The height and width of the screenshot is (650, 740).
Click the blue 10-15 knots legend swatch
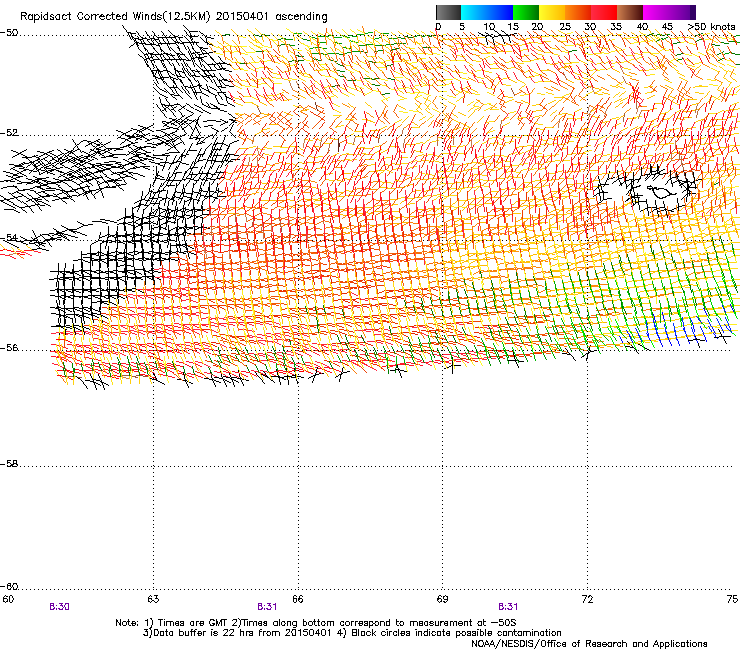pos(500,12)
